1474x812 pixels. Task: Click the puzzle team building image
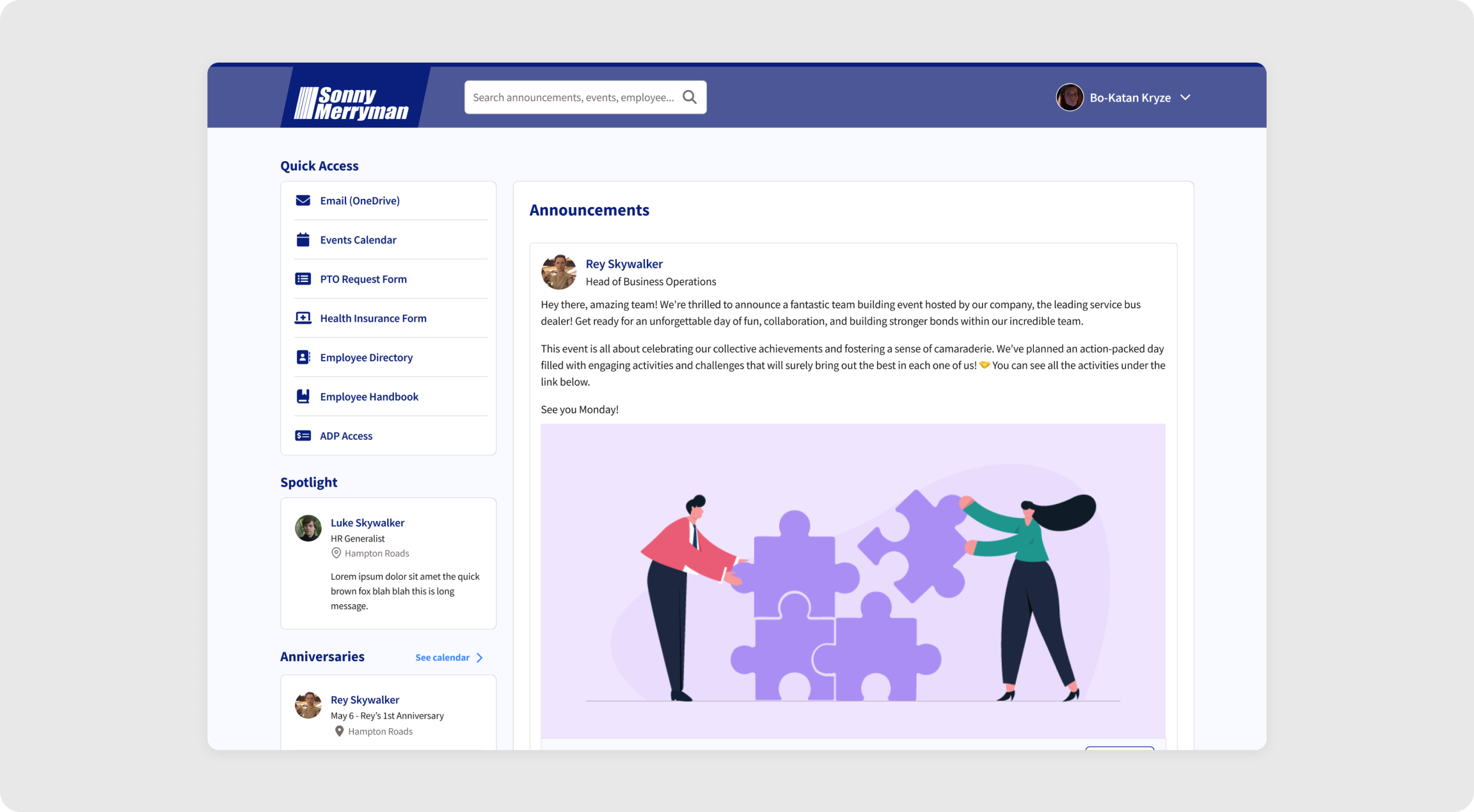coord(853,581)
